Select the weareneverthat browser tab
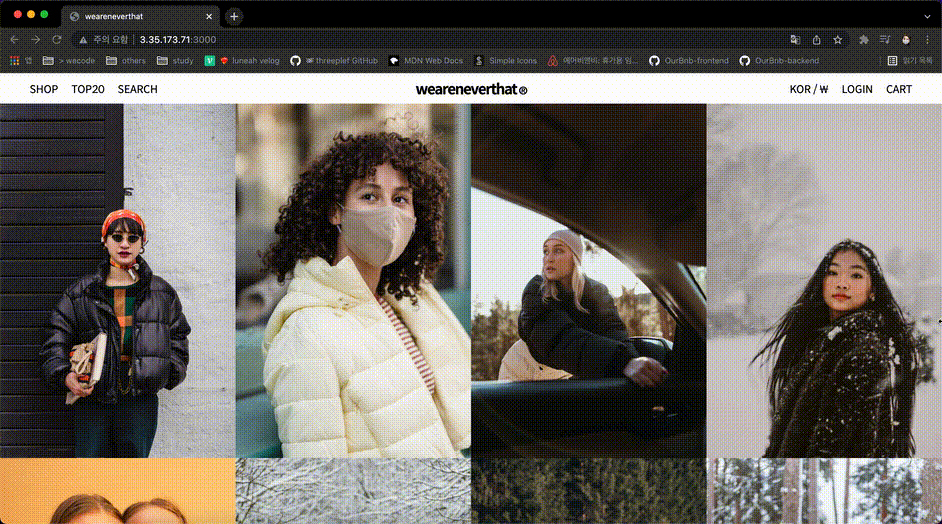Viewport: 942px width, 524px height. click(140, 16)
